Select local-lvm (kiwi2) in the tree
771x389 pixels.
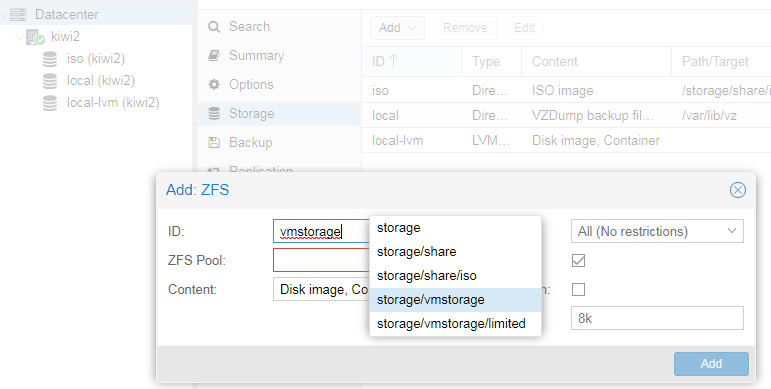113,103
